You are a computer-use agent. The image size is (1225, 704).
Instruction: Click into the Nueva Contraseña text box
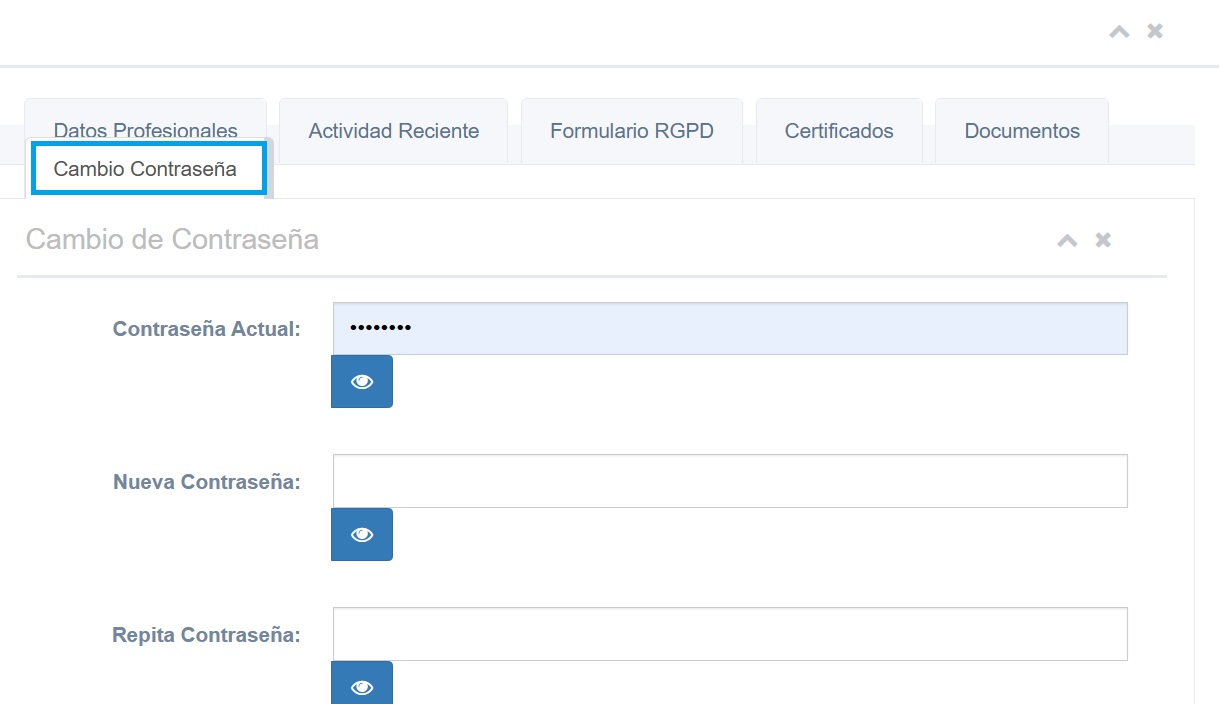tap(730, 481)
